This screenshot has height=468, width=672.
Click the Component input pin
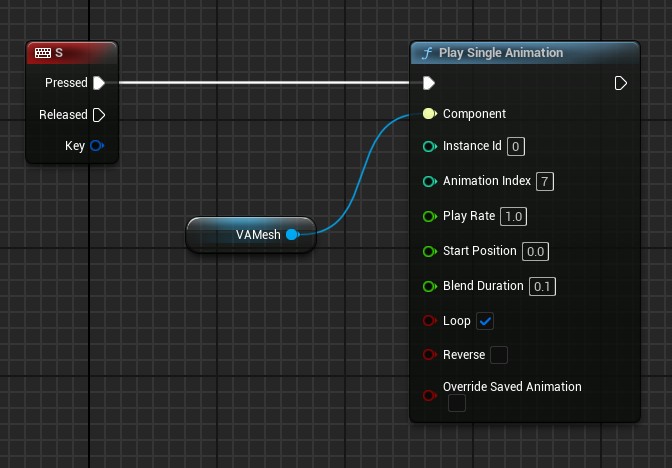[x=429, y=114]
